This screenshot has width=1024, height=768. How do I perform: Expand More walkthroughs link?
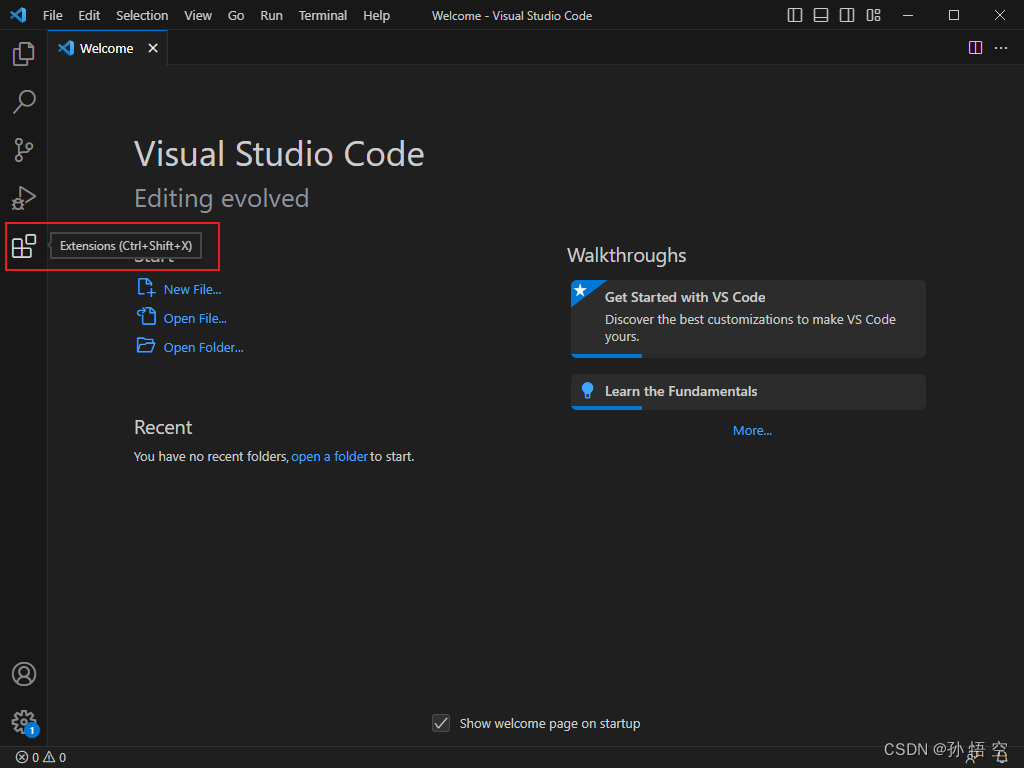pos(752,431)
